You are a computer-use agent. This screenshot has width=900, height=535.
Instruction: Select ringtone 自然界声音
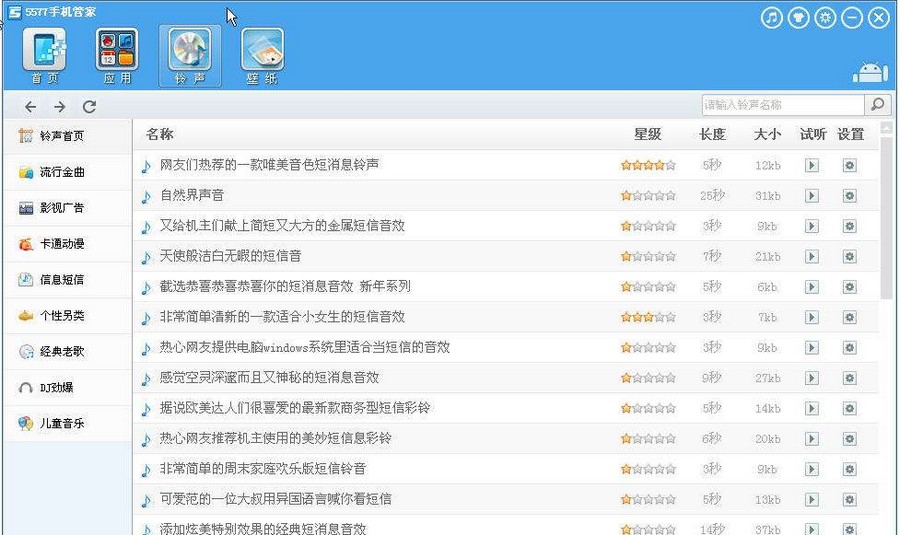point(192,195)
